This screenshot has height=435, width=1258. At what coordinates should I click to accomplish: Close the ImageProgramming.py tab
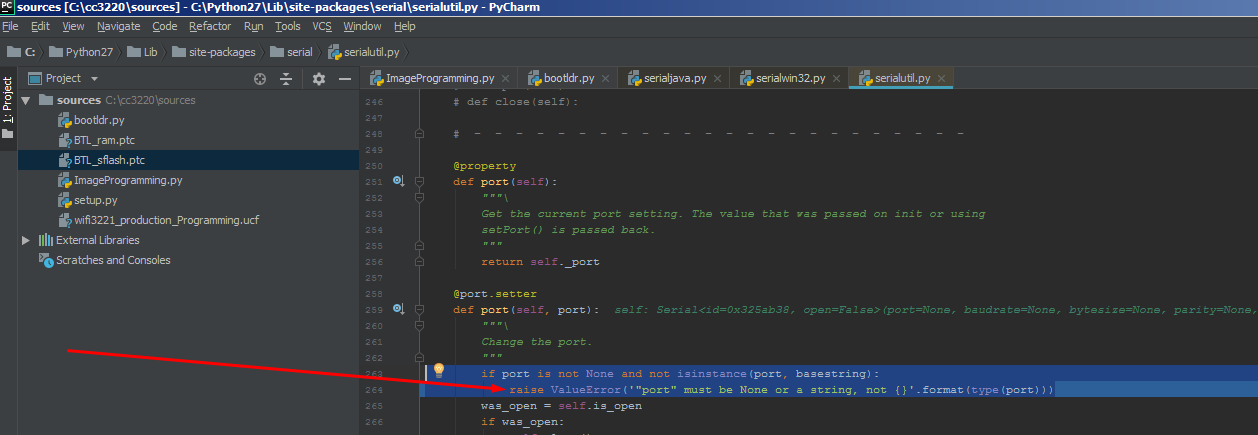506,78
